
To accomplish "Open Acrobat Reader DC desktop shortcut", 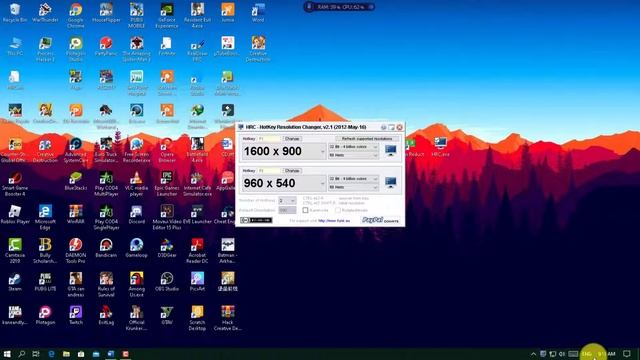I will (197, 251).
